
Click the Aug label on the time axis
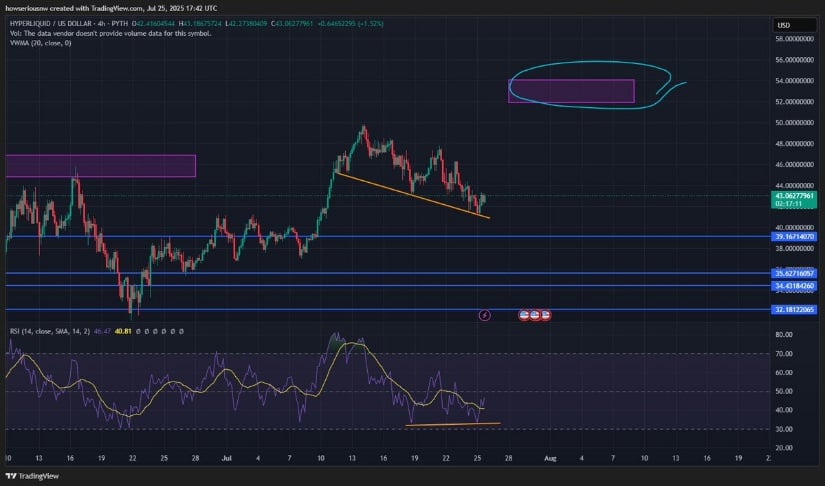click(x=550, y=458)
